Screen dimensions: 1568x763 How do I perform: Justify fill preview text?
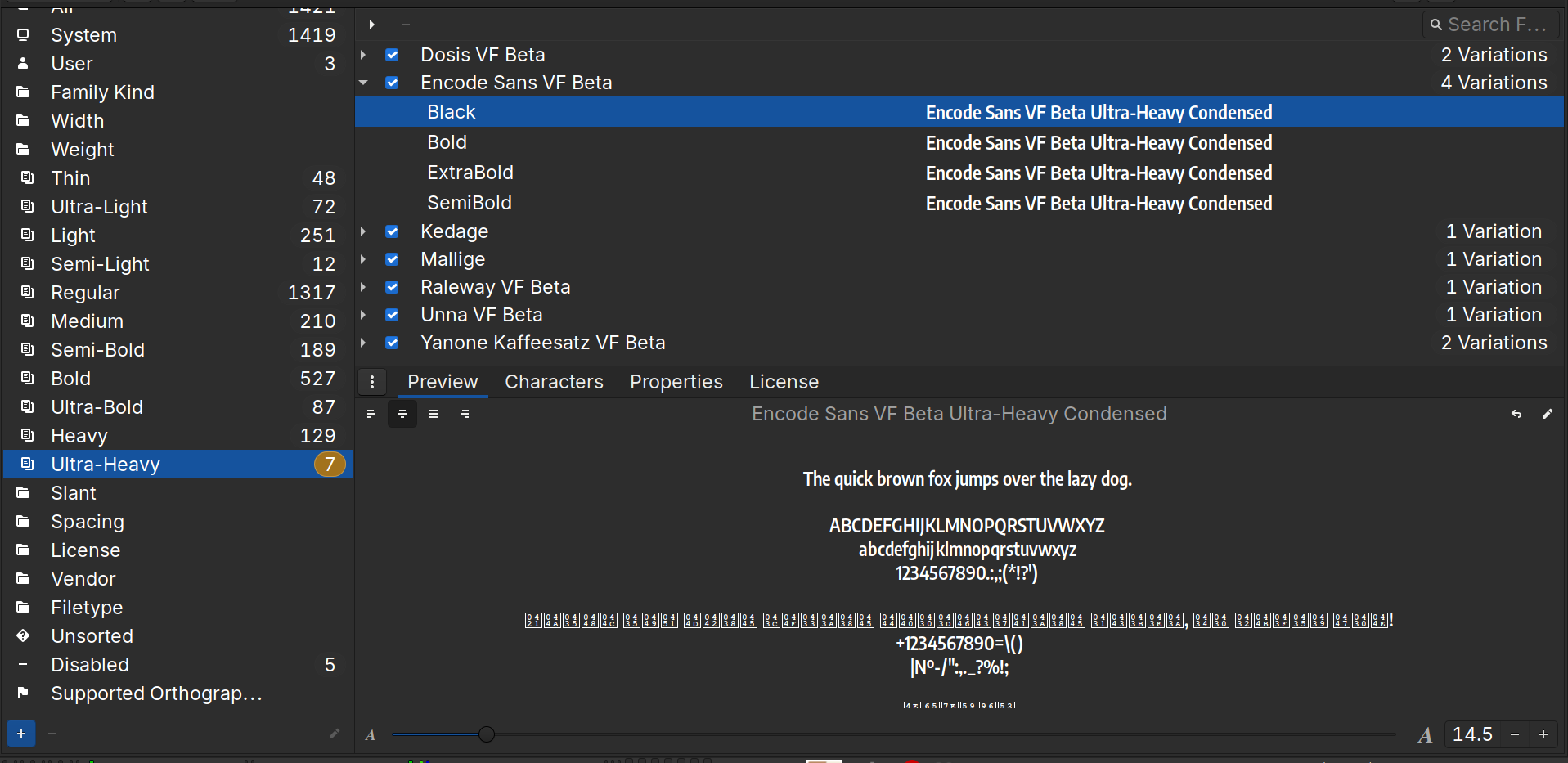pos(434,414)
